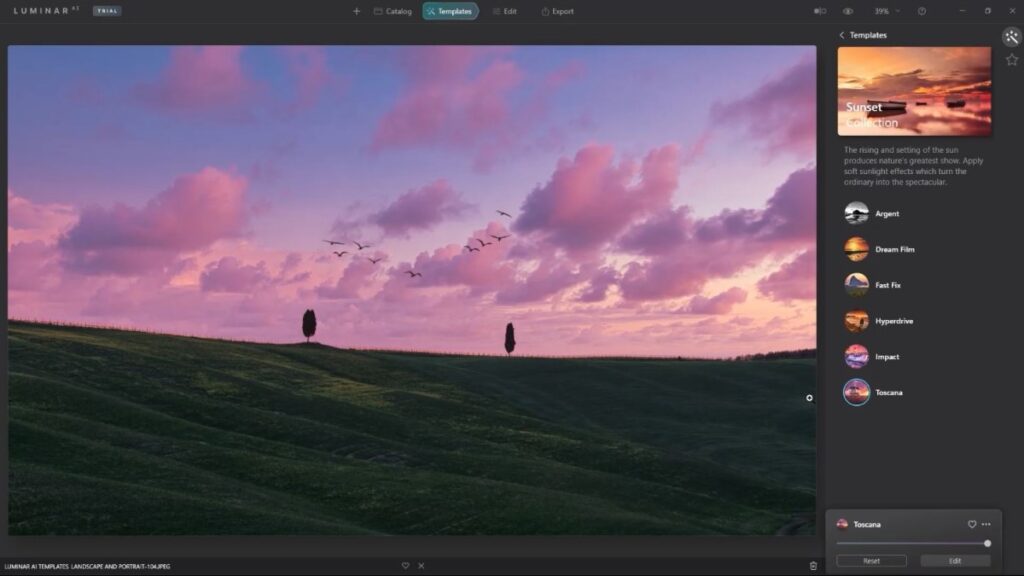Open the Toscana three-dots options menu
The height and width of the screenshot is (576, 1024).
point(986,524)
